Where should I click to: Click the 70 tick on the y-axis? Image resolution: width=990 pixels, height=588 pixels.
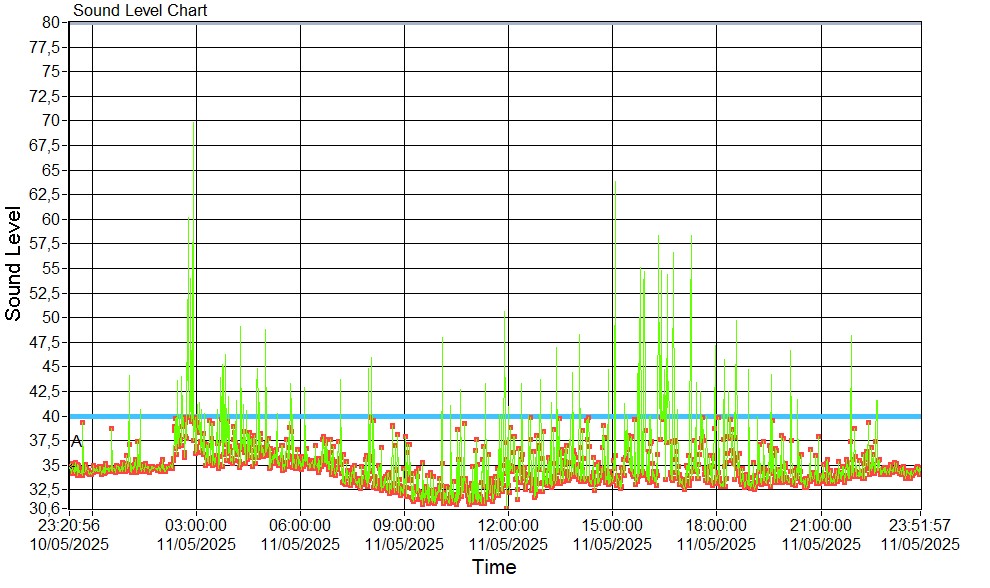[x=52, y=120]
